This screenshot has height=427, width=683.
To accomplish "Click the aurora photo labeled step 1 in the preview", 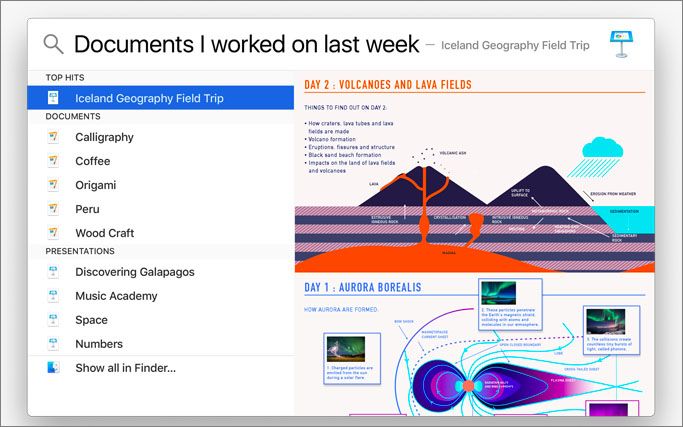I will point(346,349).
